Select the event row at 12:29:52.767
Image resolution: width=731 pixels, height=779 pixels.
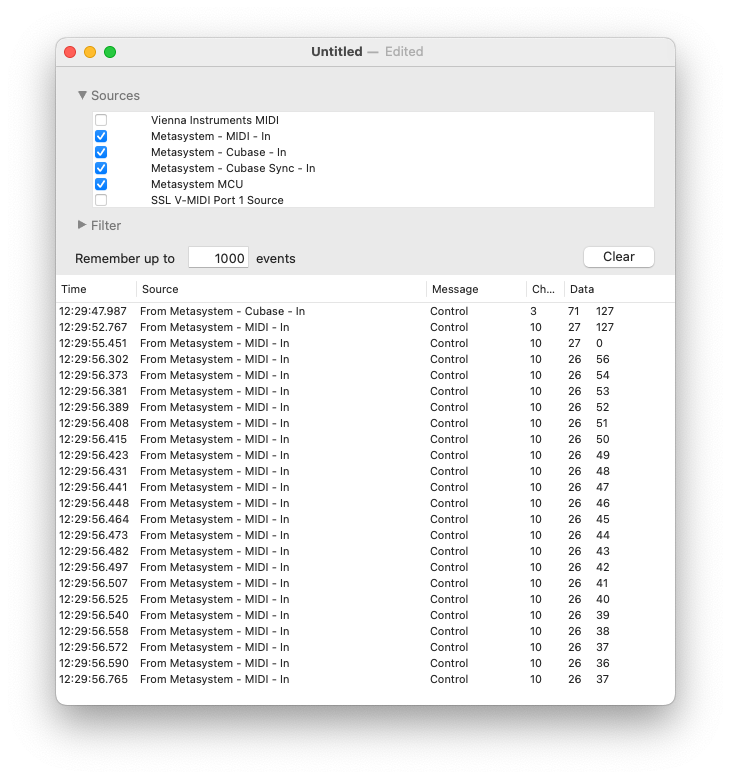tap(365, 327)
